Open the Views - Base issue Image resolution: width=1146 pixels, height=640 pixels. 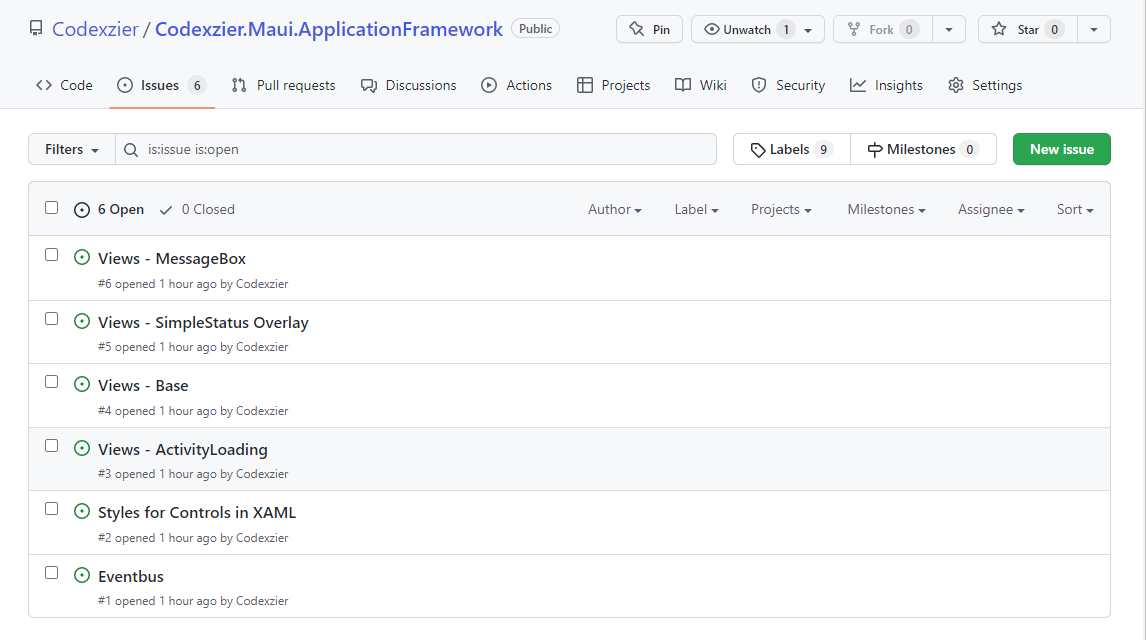point(143,386)
